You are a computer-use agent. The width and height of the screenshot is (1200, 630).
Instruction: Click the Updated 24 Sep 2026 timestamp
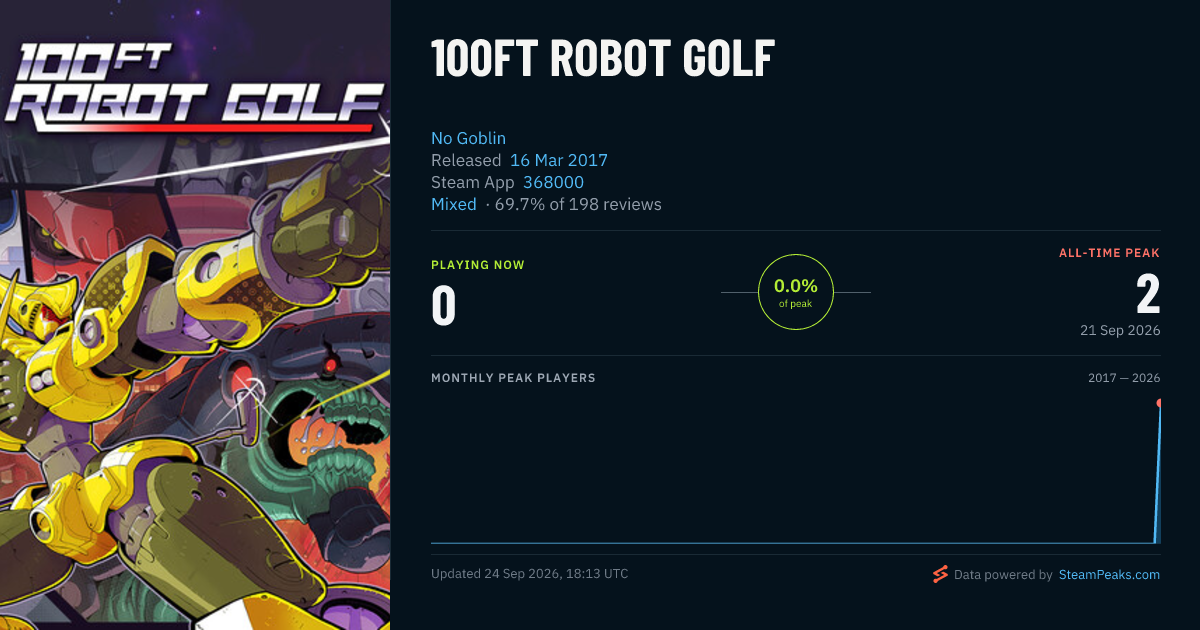click(530, 574)
